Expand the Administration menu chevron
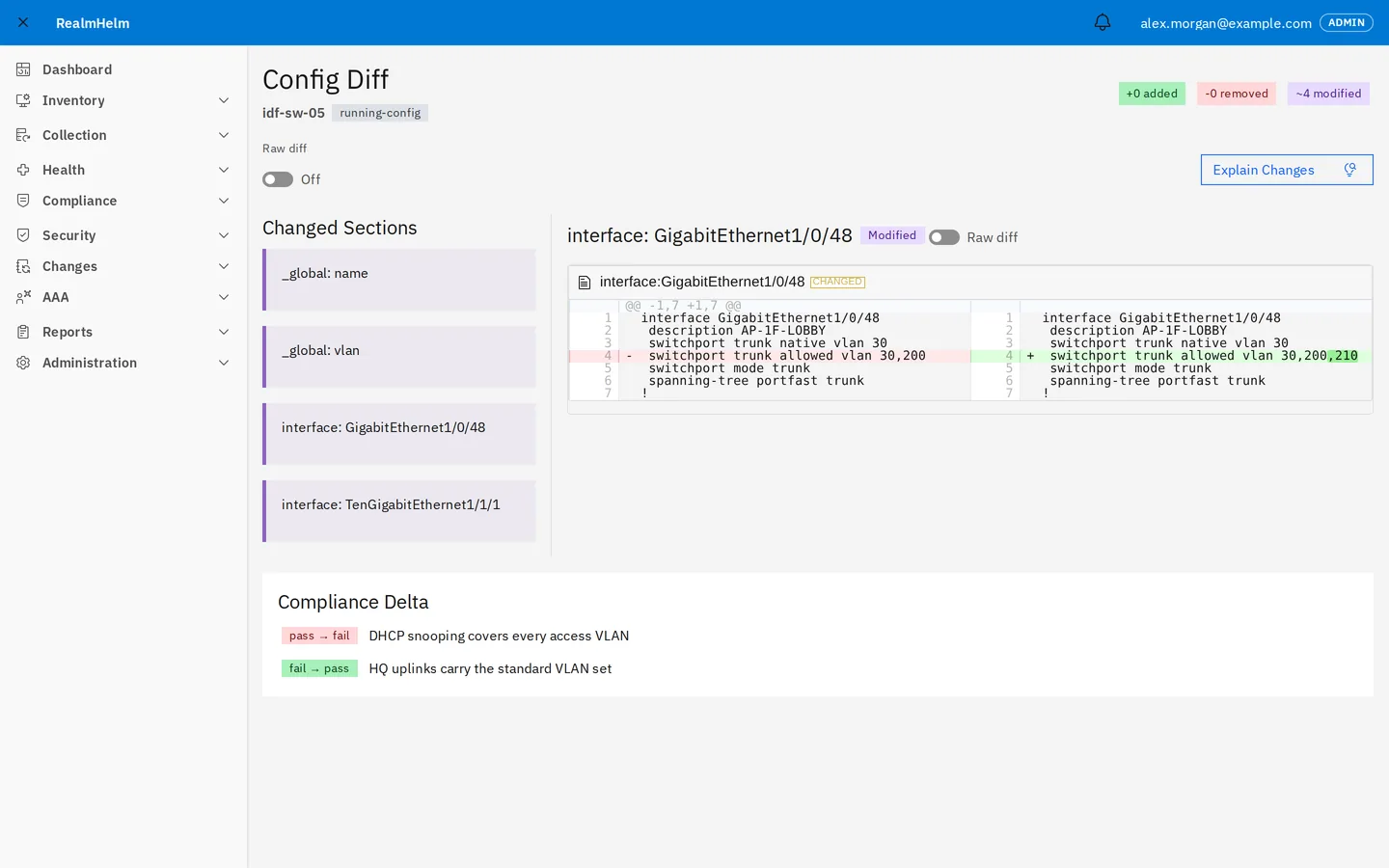1389x868 pixels. tap(224, 363)
